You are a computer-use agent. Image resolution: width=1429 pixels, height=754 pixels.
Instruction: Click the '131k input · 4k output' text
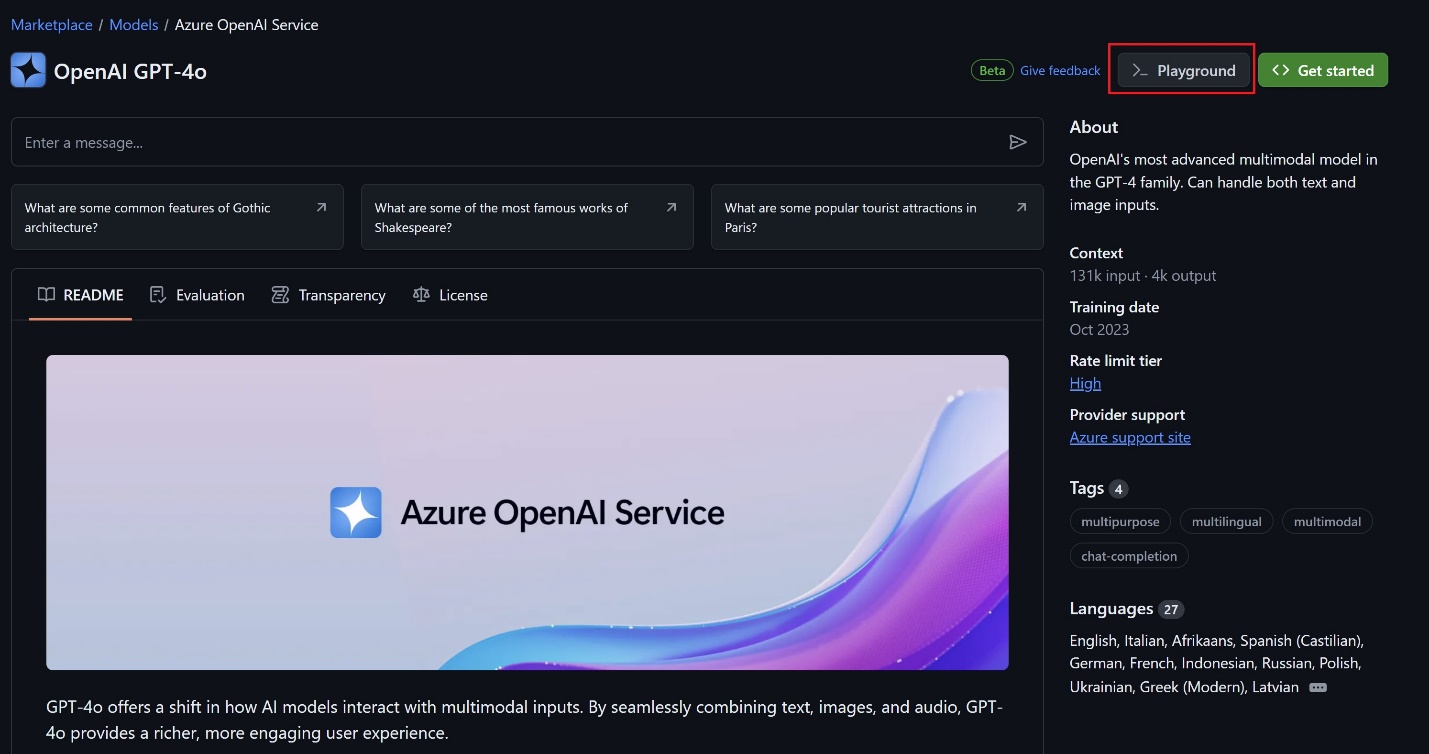click(x=1143, y=275)
